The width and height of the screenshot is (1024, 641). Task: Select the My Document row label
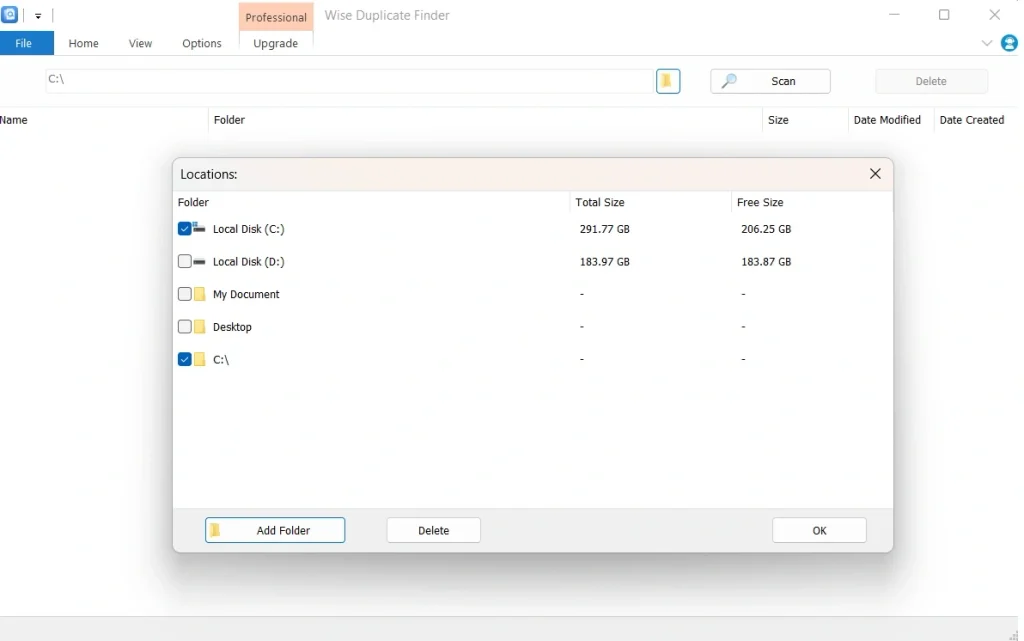(x=246, y=294)
